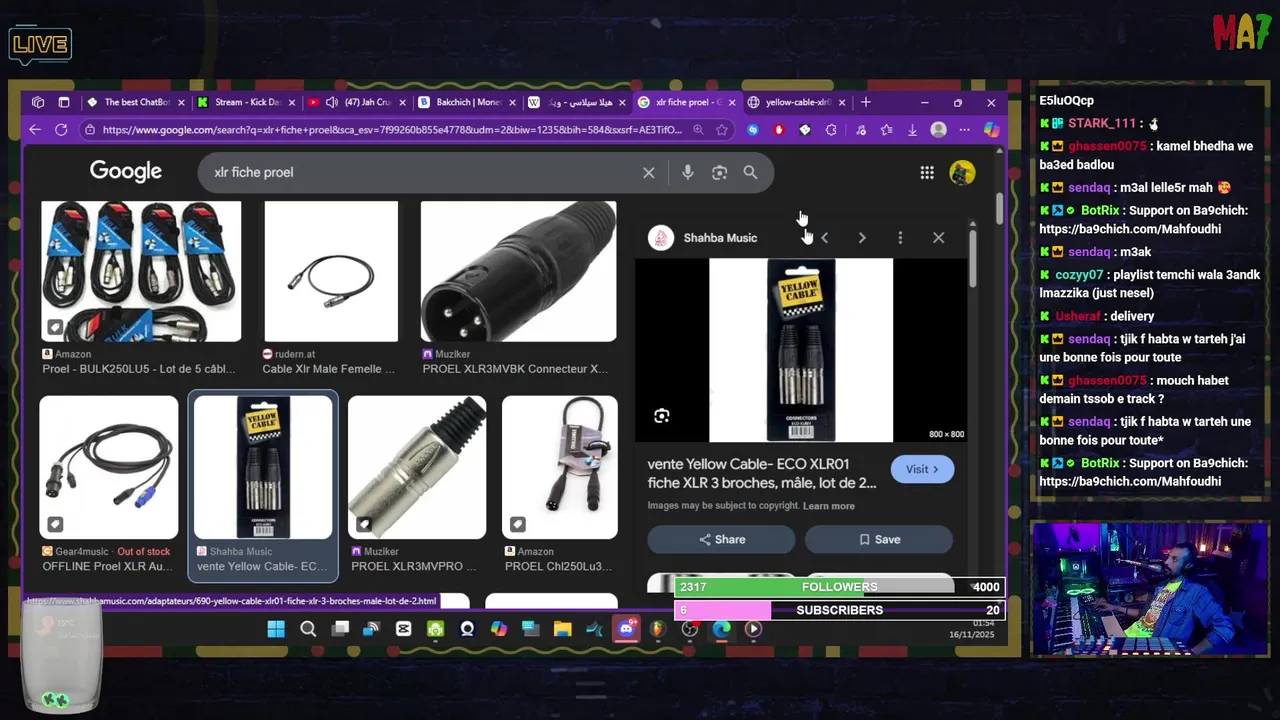Open the browser settings and more menu
The image size is (1280, 720).
[964, 130]
